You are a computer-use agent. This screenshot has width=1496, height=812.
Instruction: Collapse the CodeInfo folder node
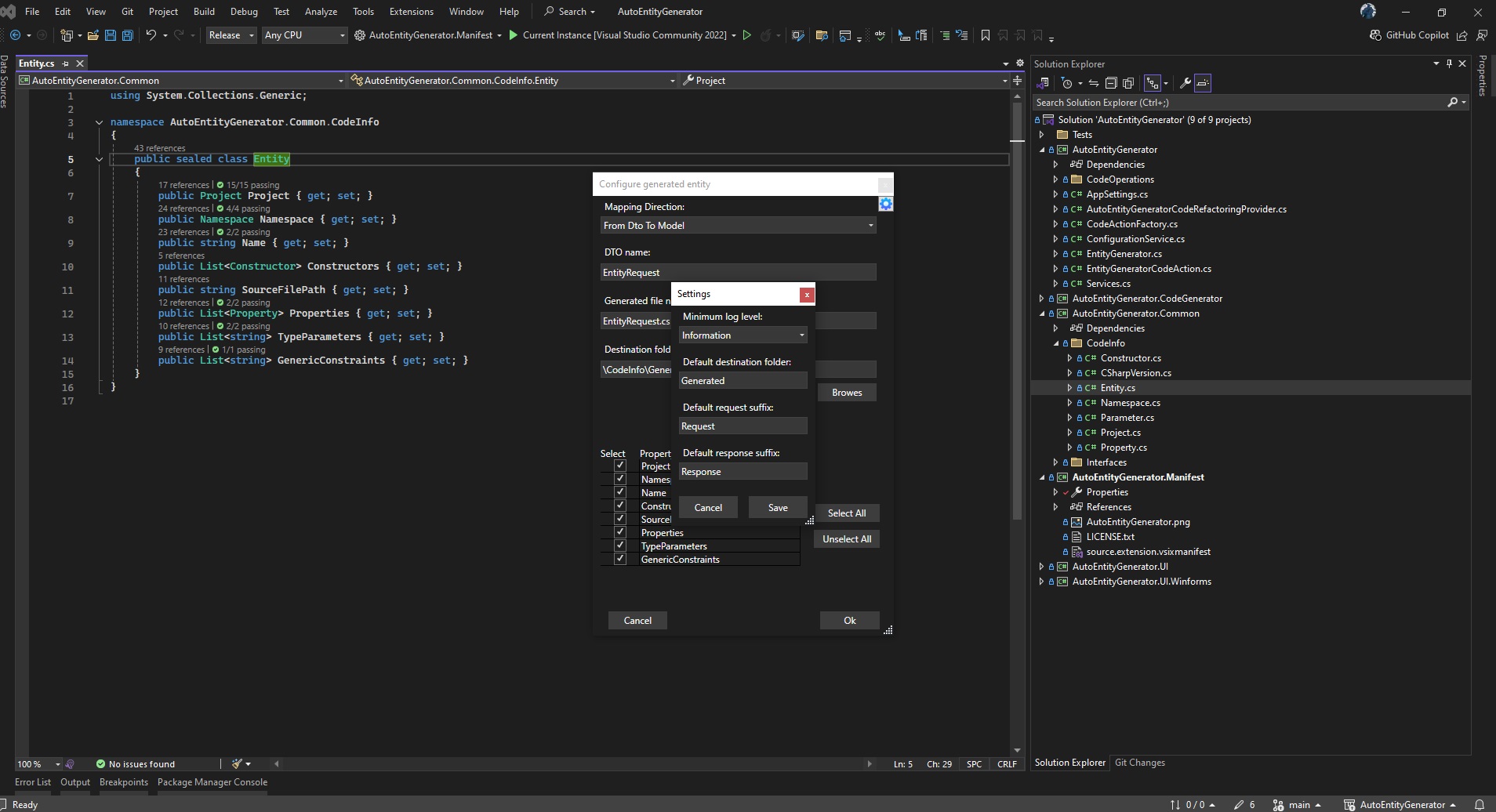[1056, 343]
